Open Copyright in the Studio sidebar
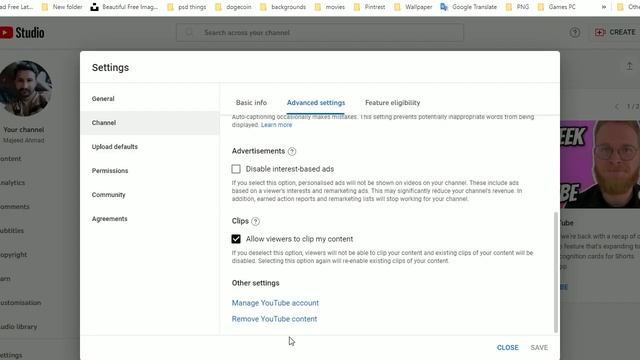This screenshot has width=640, height=360. pyautogui.click(x=13, y=255)
